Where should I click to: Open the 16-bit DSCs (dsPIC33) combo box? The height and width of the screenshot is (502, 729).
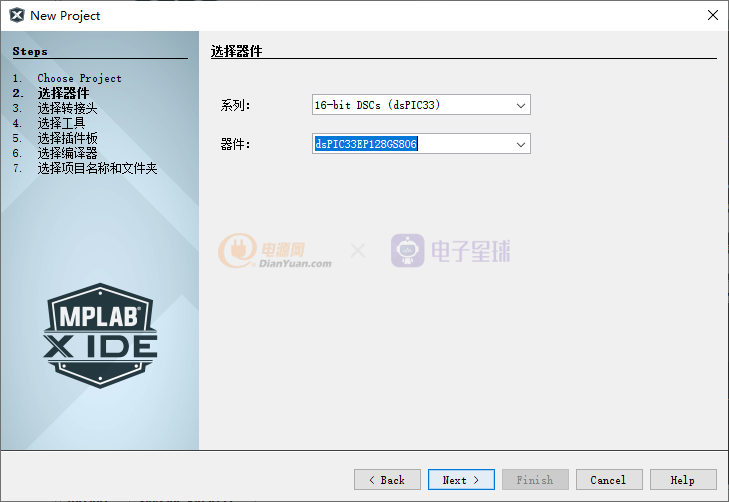[x=411, y=105]
